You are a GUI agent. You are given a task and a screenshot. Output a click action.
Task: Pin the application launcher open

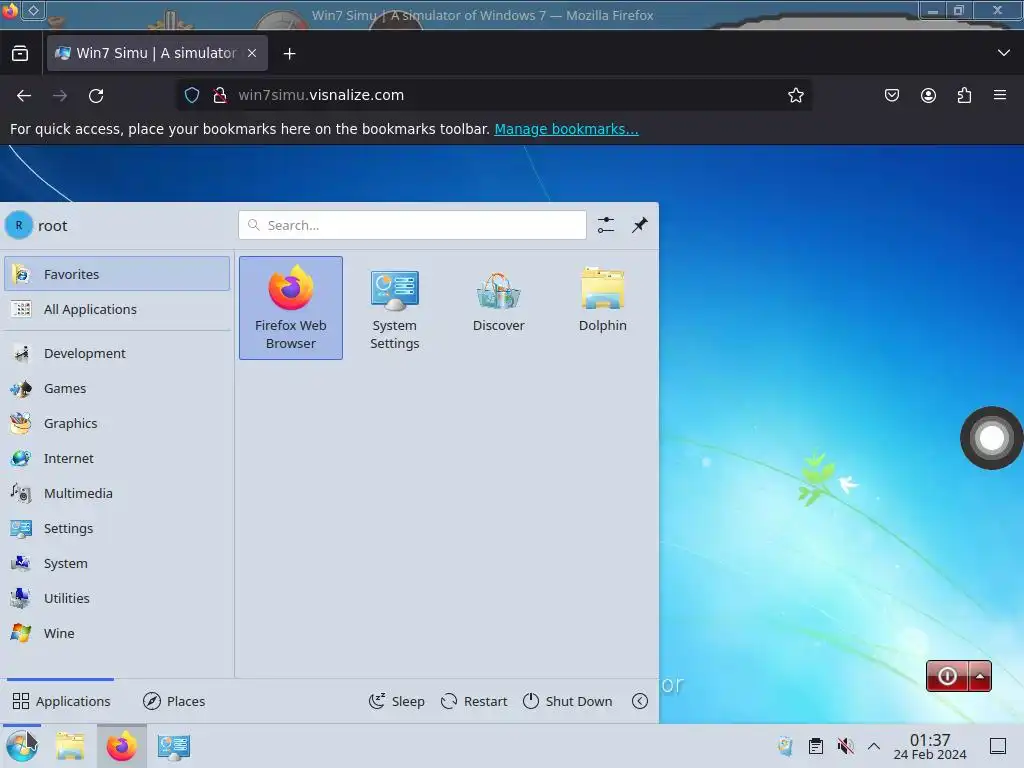pyautogui.click(x=640, y=225)
